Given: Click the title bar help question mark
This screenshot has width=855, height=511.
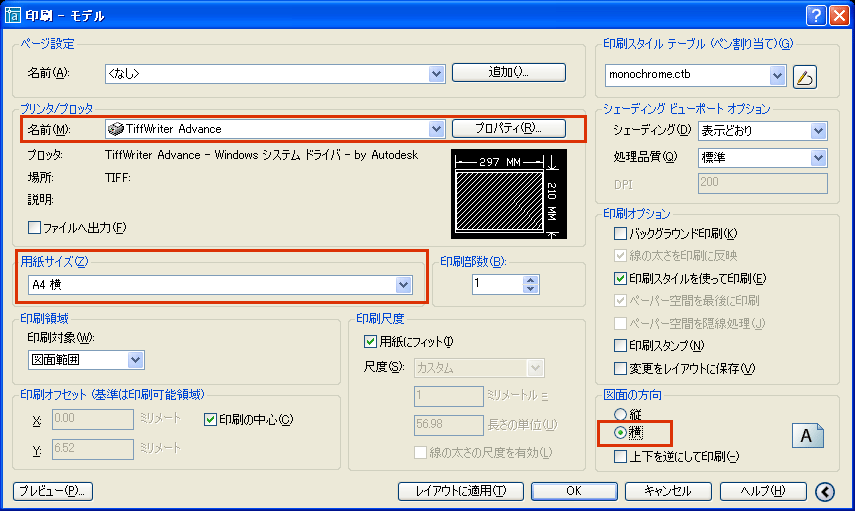Looking at the screenshot, I should (816, 15).
